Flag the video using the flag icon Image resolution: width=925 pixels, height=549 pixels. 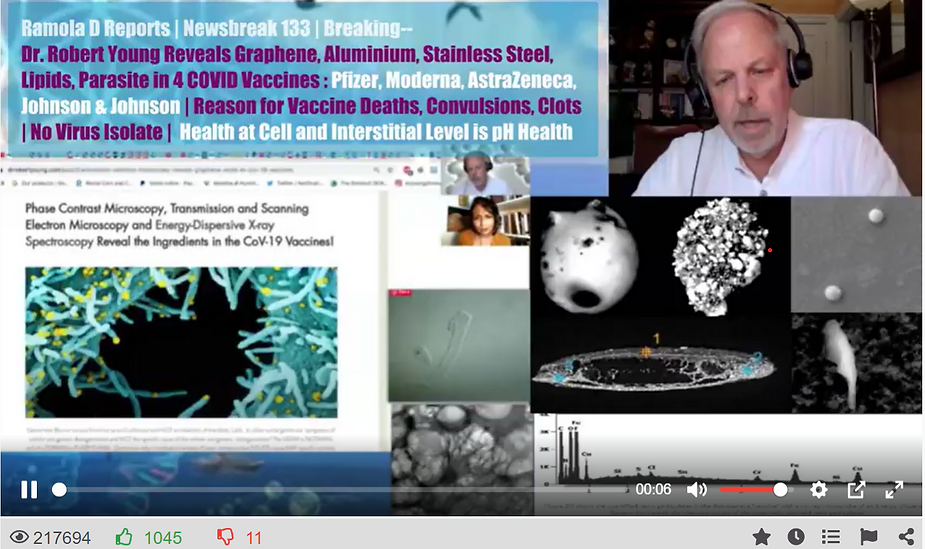[868, 537]
